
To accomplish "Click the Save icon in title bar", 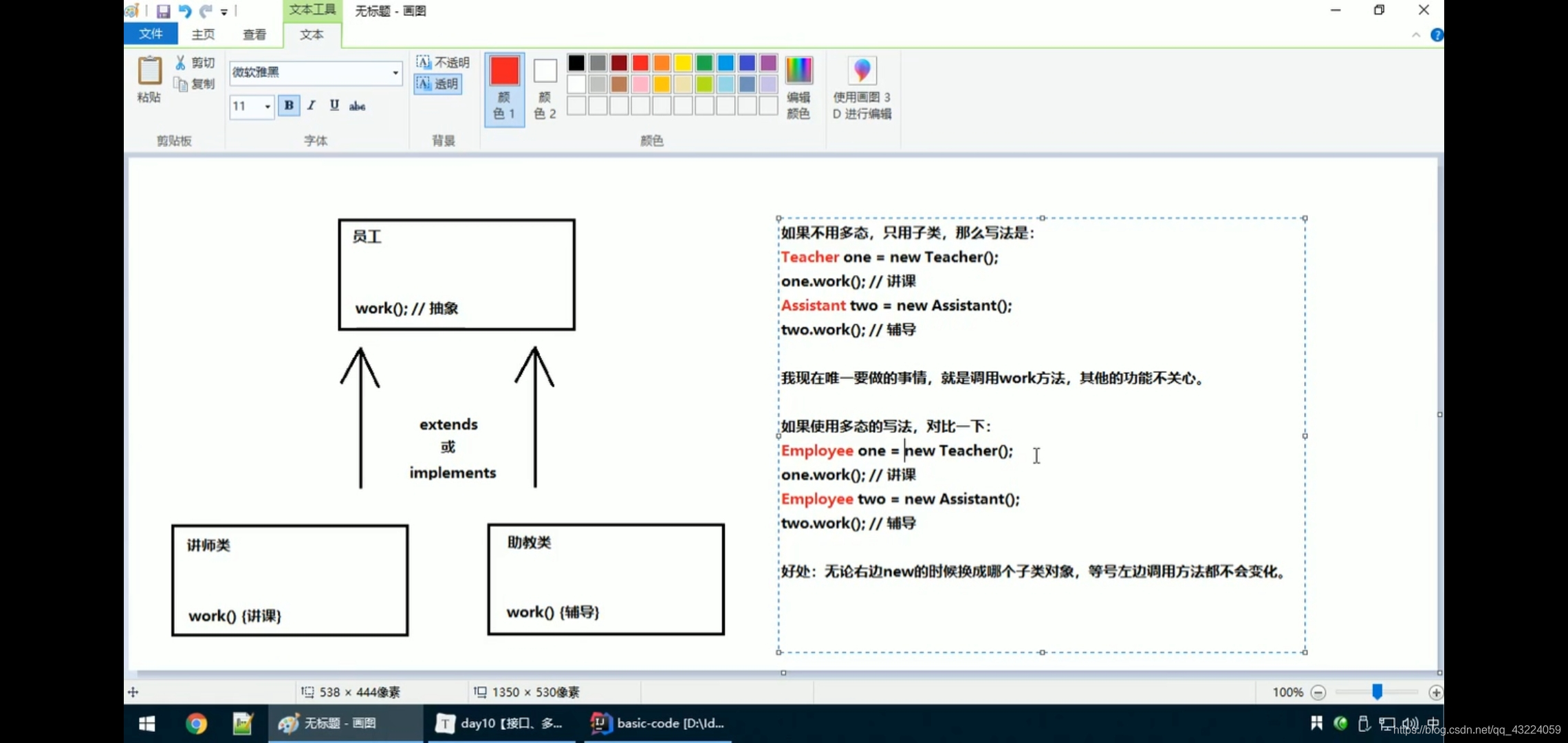I will coord(163,11).
